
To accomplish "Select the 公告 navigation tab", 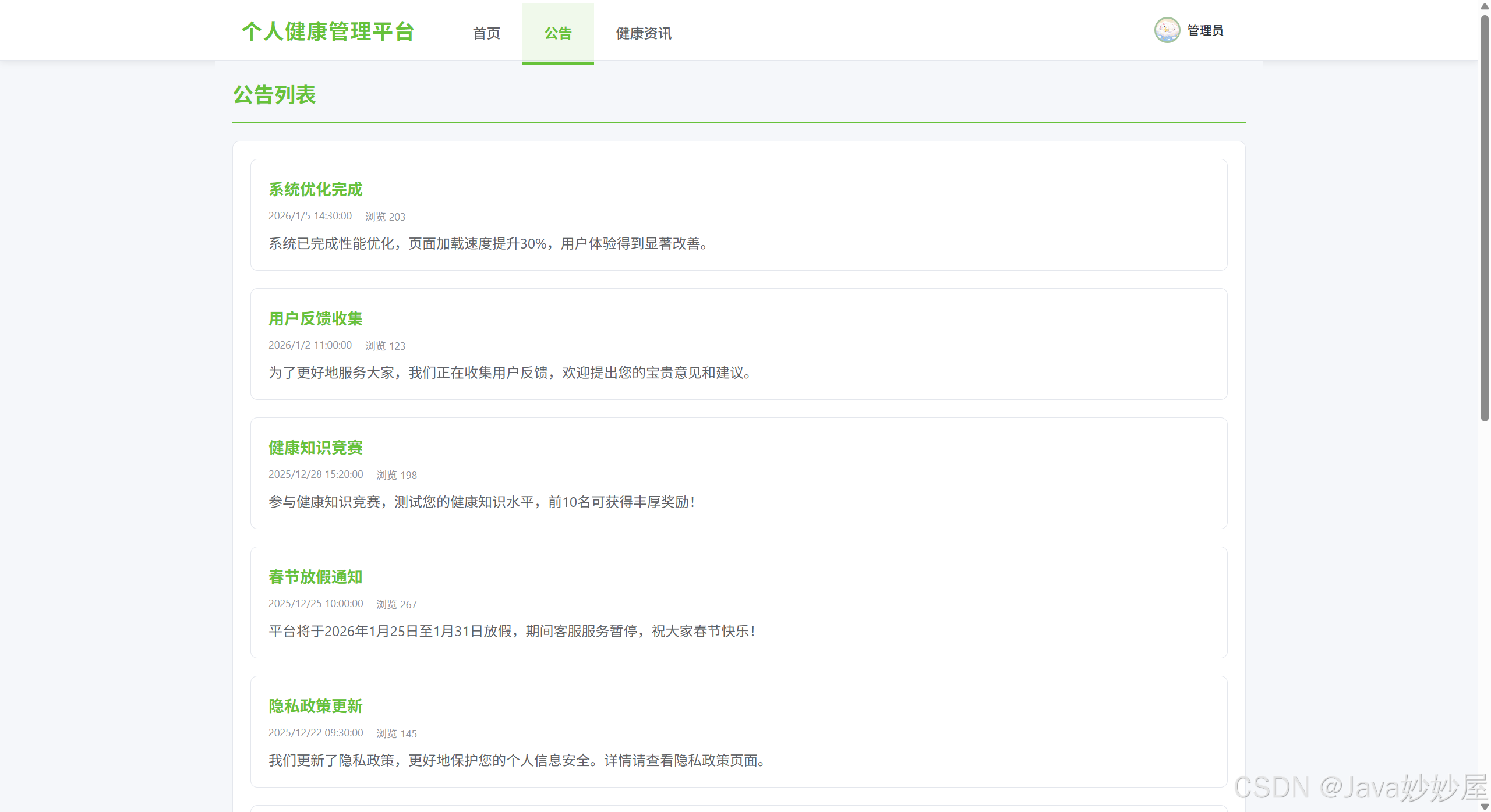I will click(558, 33).
